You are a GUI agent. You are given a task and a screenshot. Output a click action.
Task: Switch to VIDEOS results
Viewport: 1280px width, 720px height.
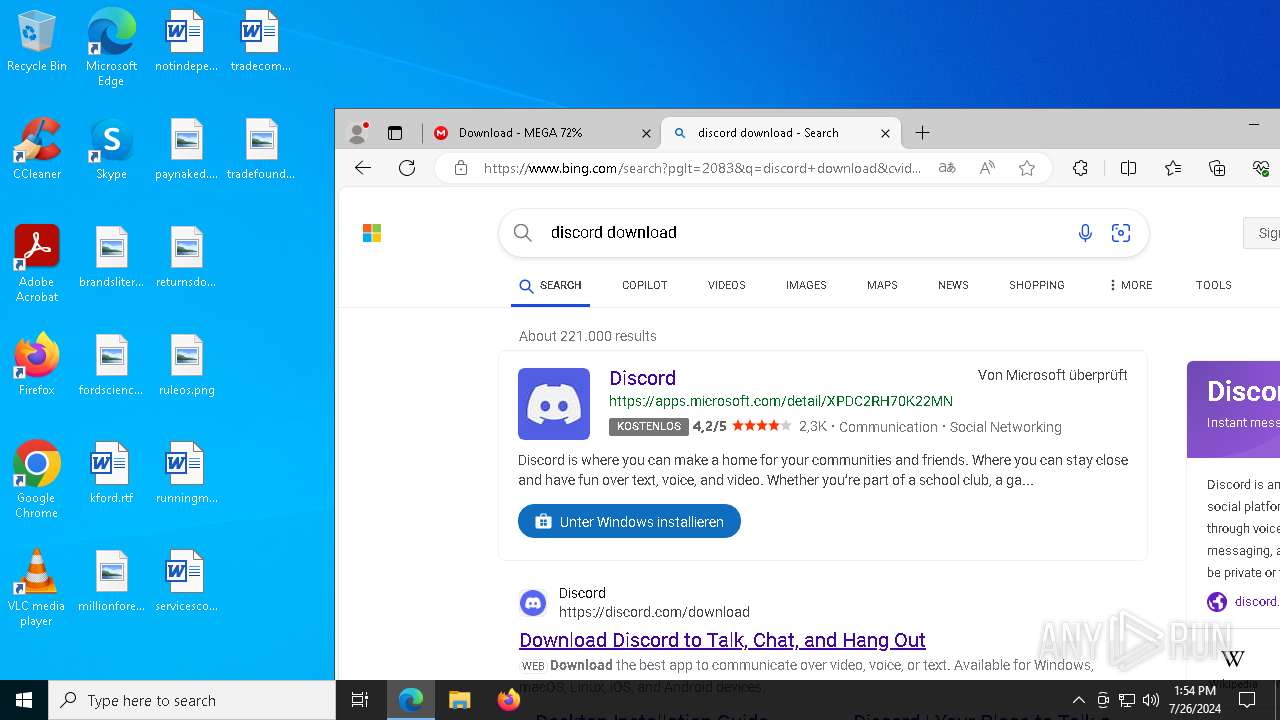pos(727,285)
